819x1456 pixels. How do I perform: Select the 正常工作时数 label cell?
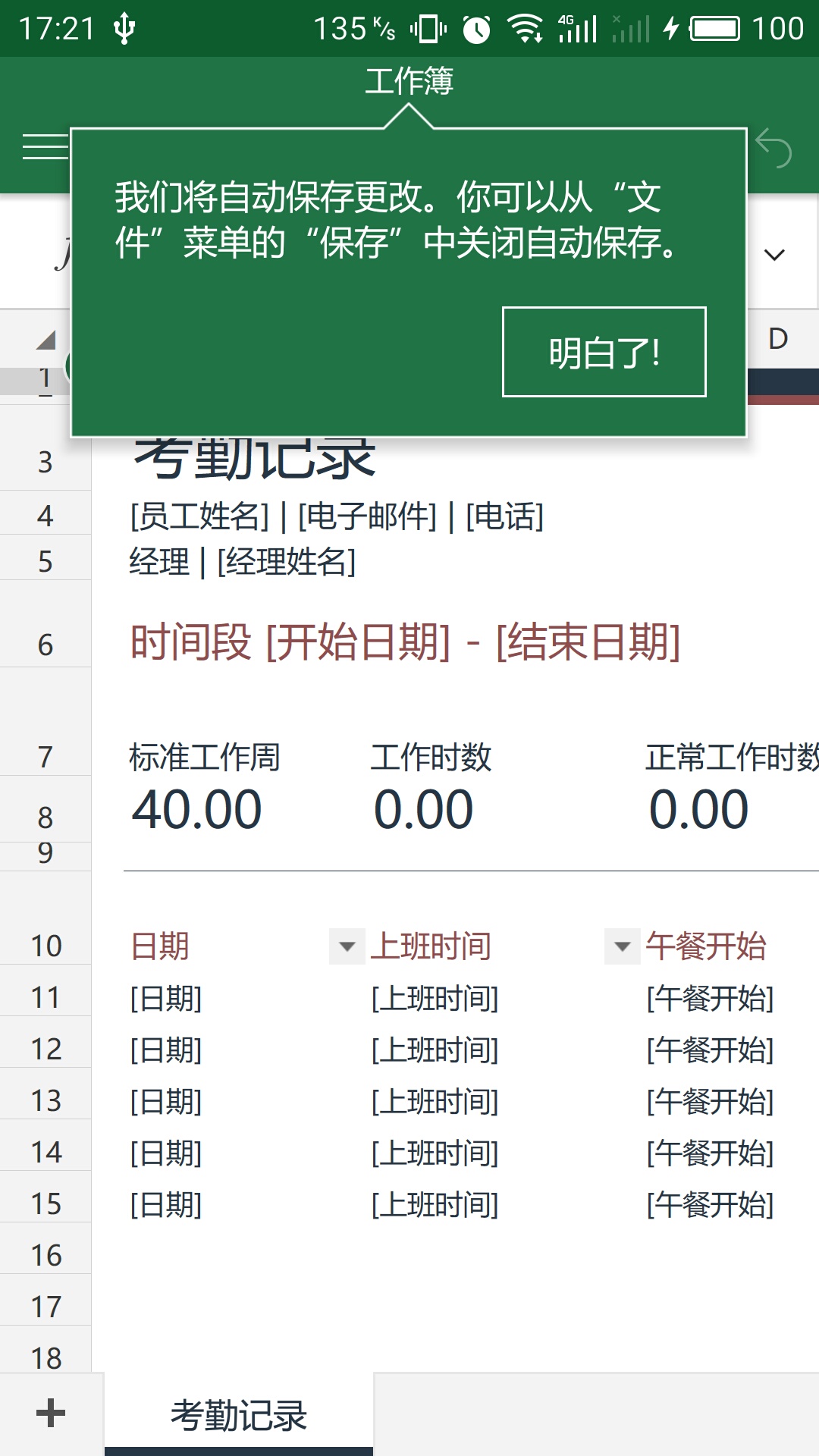pos(732,757)
